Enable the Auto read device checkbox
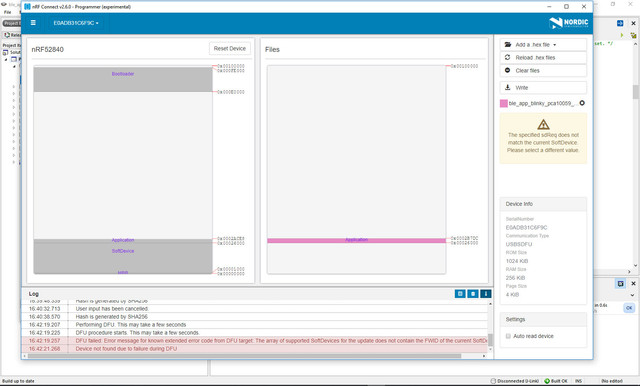Screen dimensions: 640x386 coord(508,336)
